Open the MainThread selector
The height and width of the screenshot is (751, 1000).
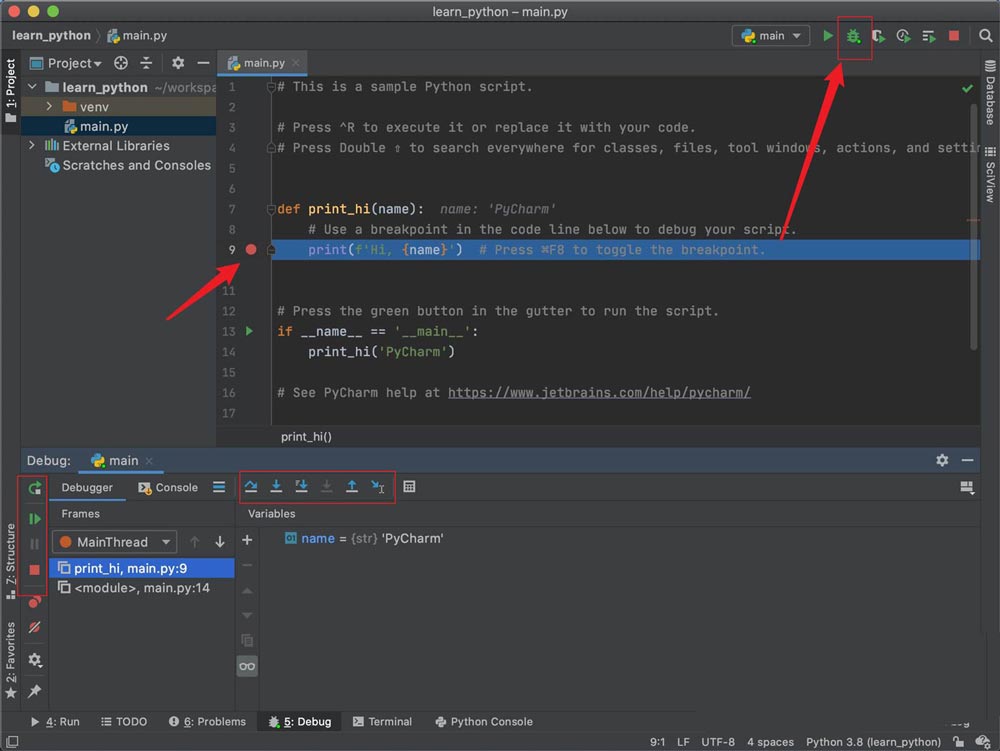click(114, 542)
